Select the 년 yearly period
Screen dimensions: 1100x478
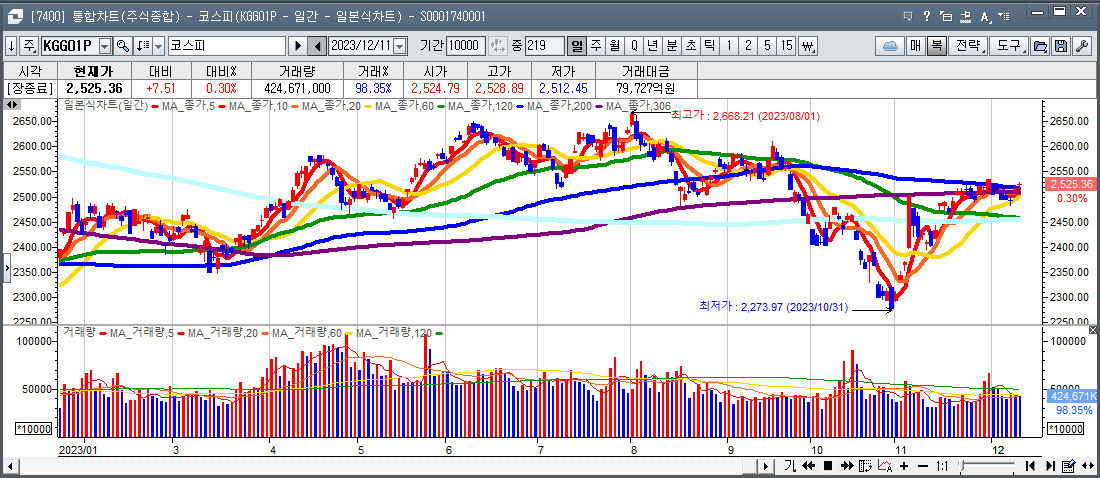[x=653, y=46]
